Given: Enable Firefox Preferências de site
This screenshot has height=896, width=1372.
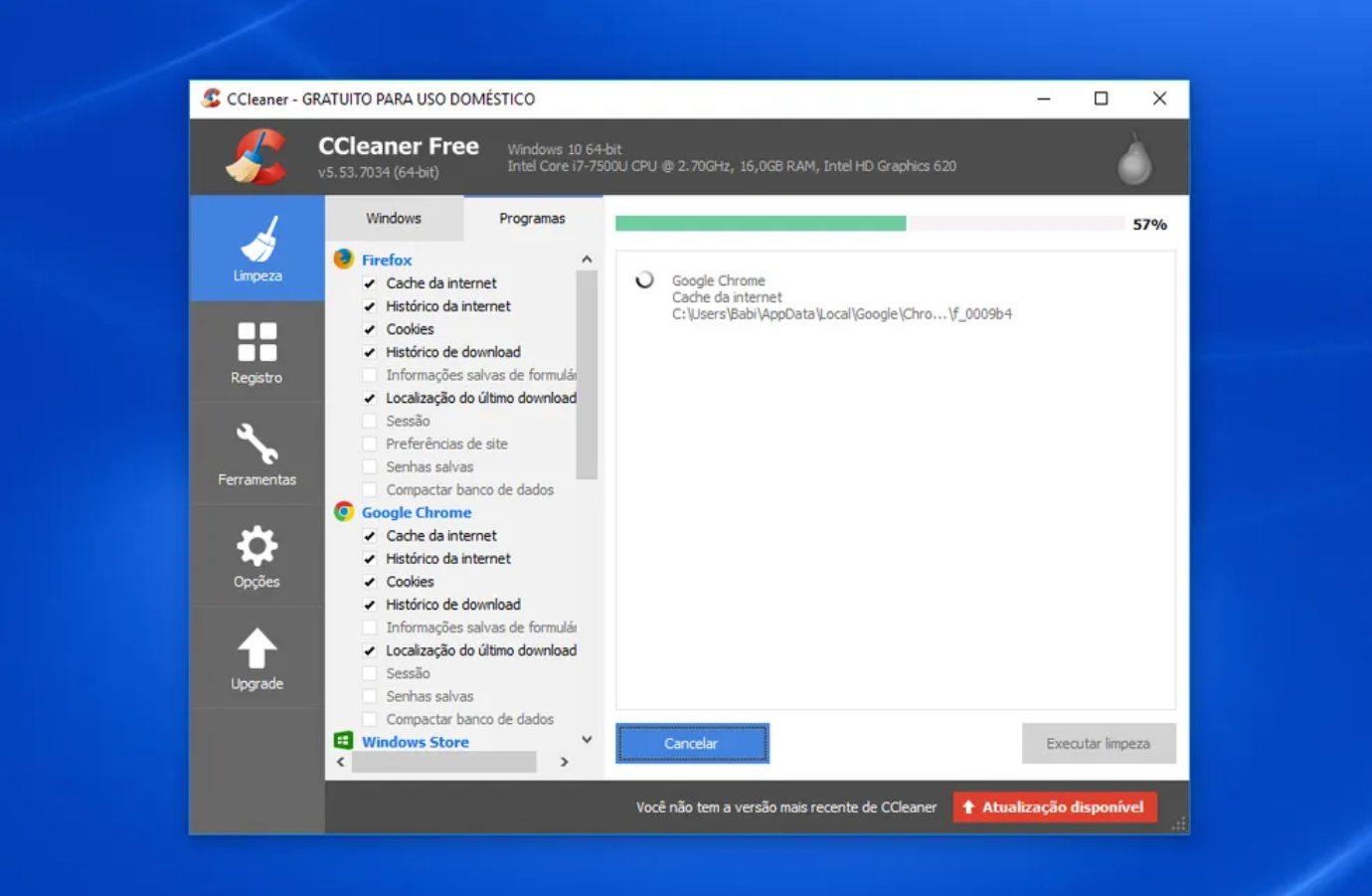Looking at the screenshot, I should coord(370,444).
